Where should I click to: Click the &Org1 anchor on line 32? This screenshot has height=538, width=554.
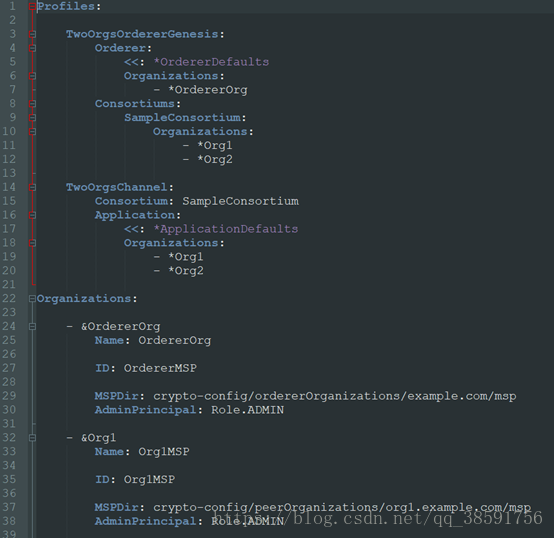98,438
